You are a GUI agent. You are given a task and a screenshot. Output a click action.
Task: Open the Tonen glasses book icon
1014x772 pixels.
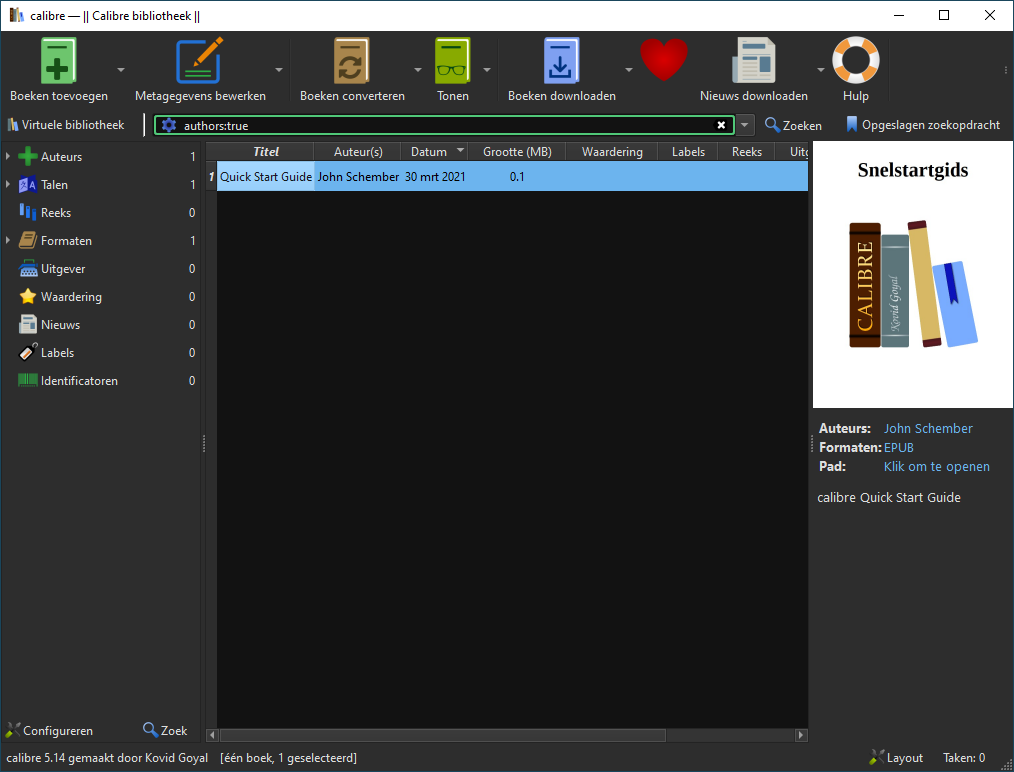point(453,61)
